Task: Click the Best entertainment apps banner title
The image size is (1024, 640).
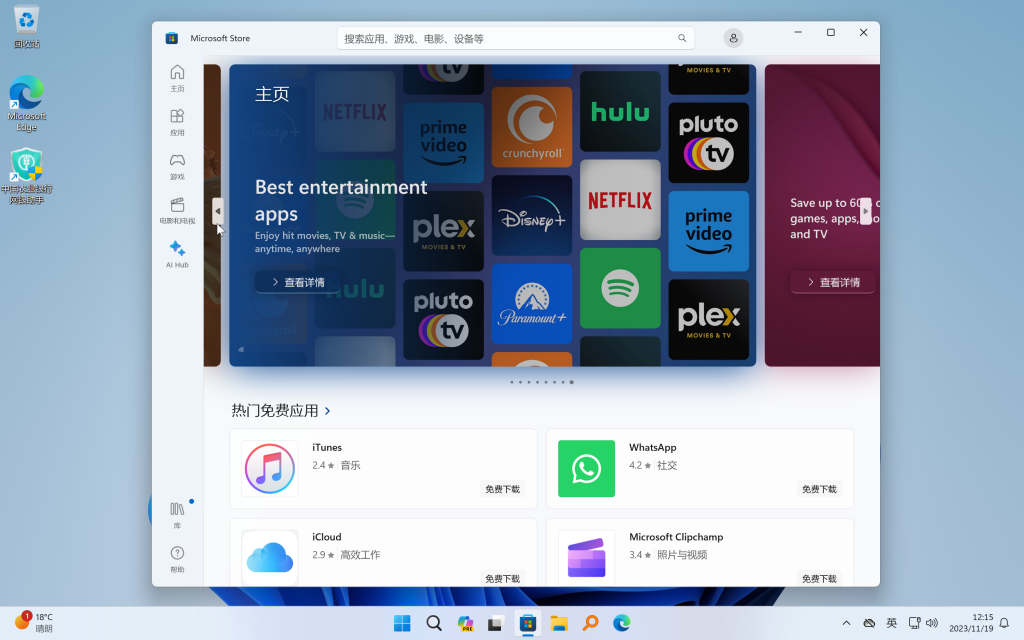Action: 341,200
